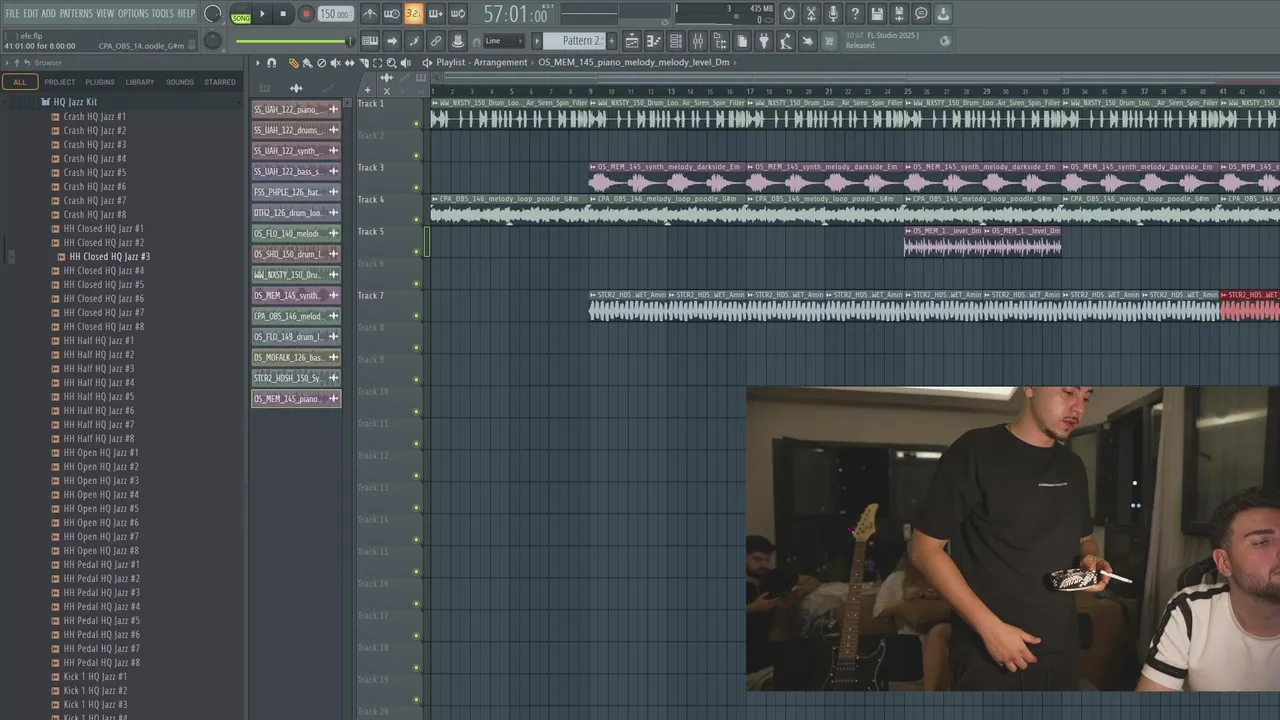
Task: Click the red STCR2_HDS clip on Track 7
Action: [1250, 307]
